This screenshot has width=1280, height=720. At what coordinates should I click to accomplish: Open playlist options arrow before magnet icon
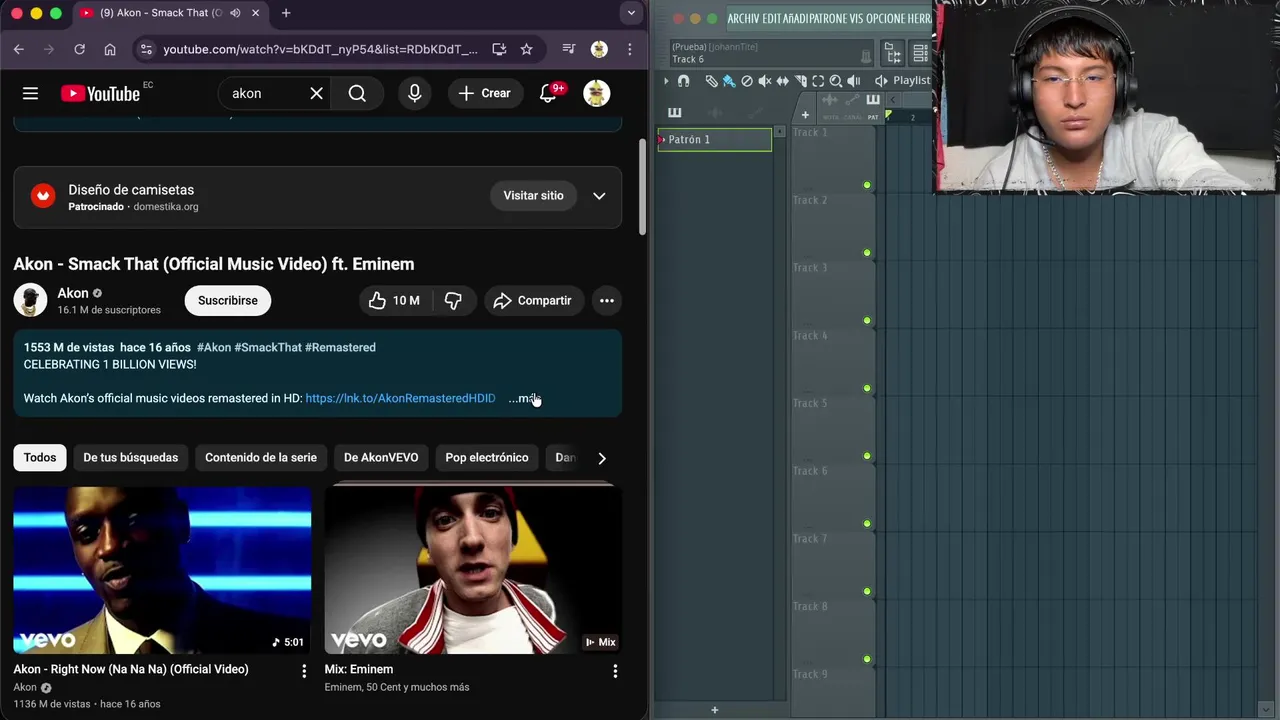click(666, 81)
